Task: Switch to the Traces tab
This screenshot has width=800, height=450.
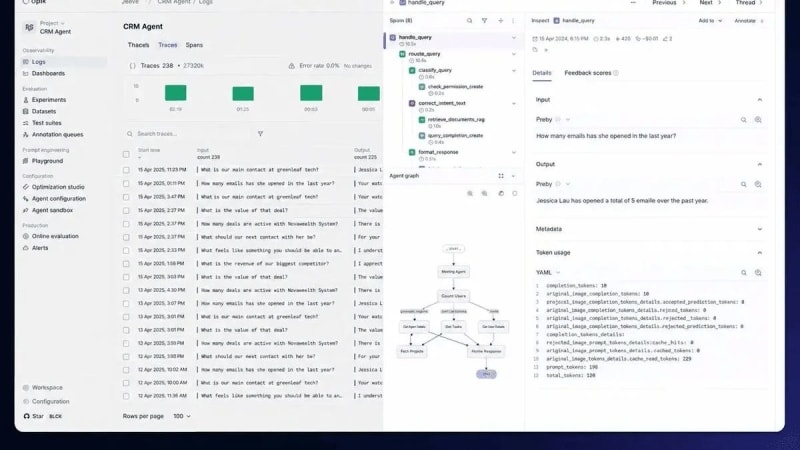Action: pos(167,45)
